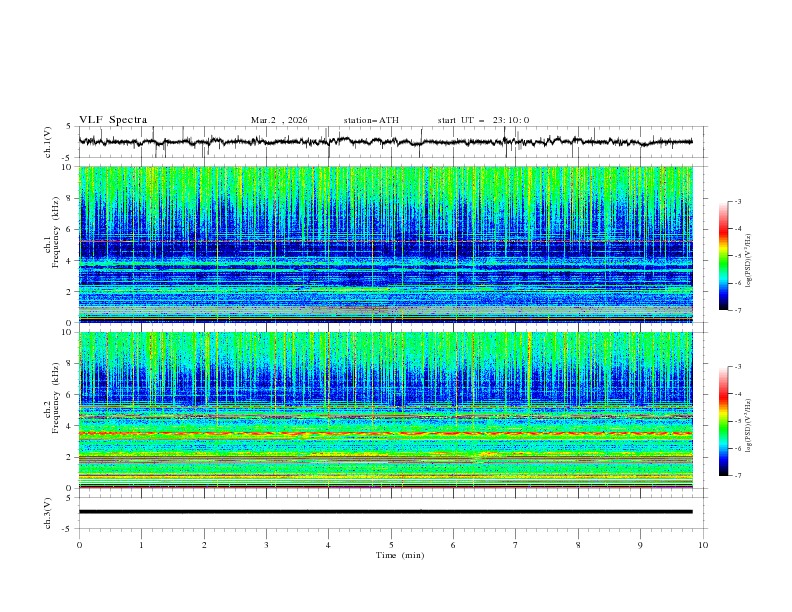Click the ch.1 voltage waveform trace
792x612 pixels.
coord(385,142)
